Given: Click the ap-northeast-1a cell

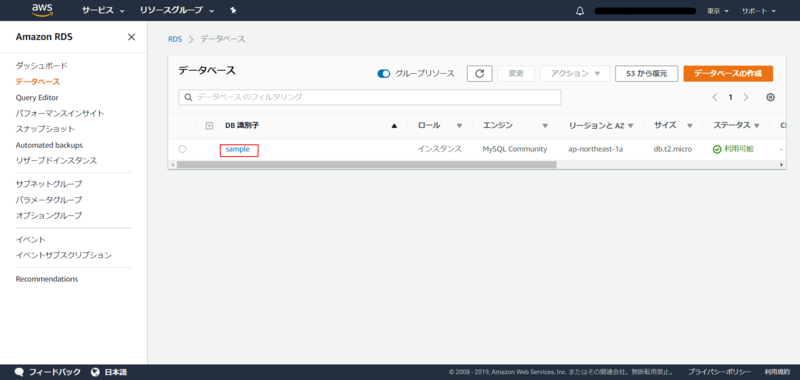Looking at the screenshot, I should point(595,149).
